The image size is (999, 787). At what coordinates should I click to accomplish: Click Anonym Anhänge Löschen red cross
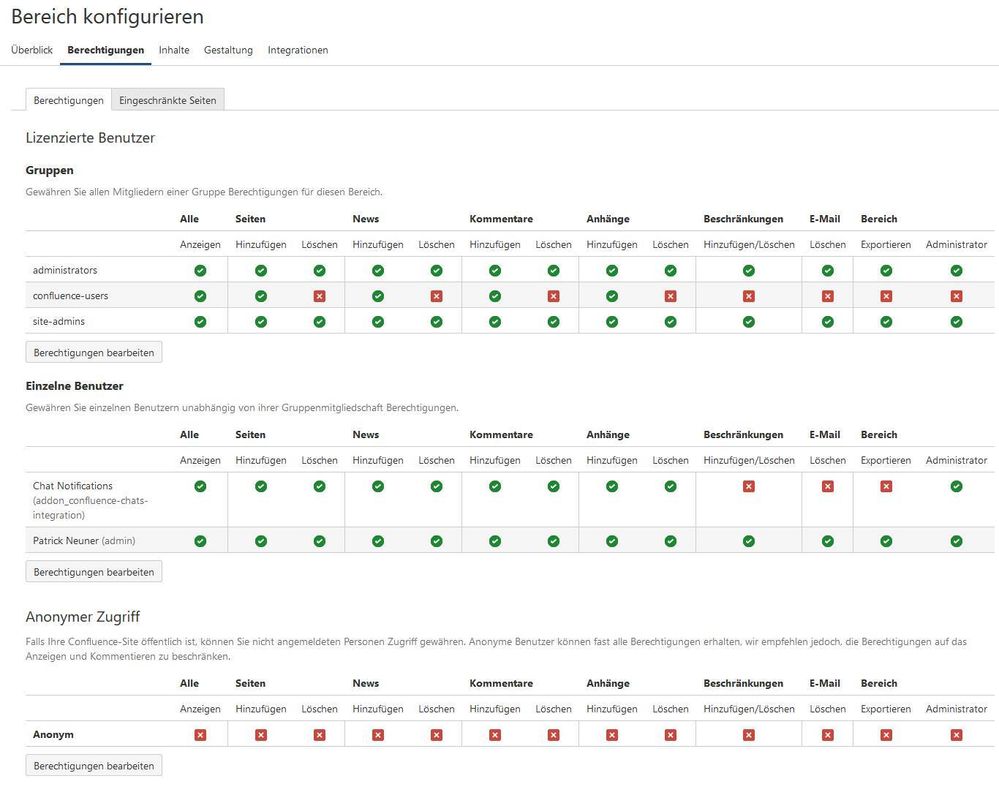point(670,735)
